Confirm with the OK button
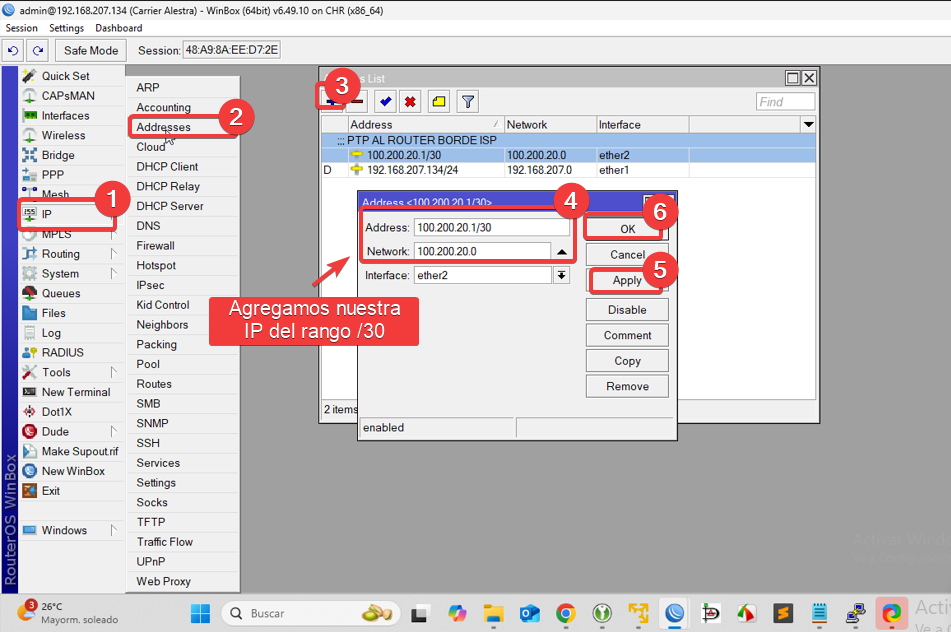 626,227
